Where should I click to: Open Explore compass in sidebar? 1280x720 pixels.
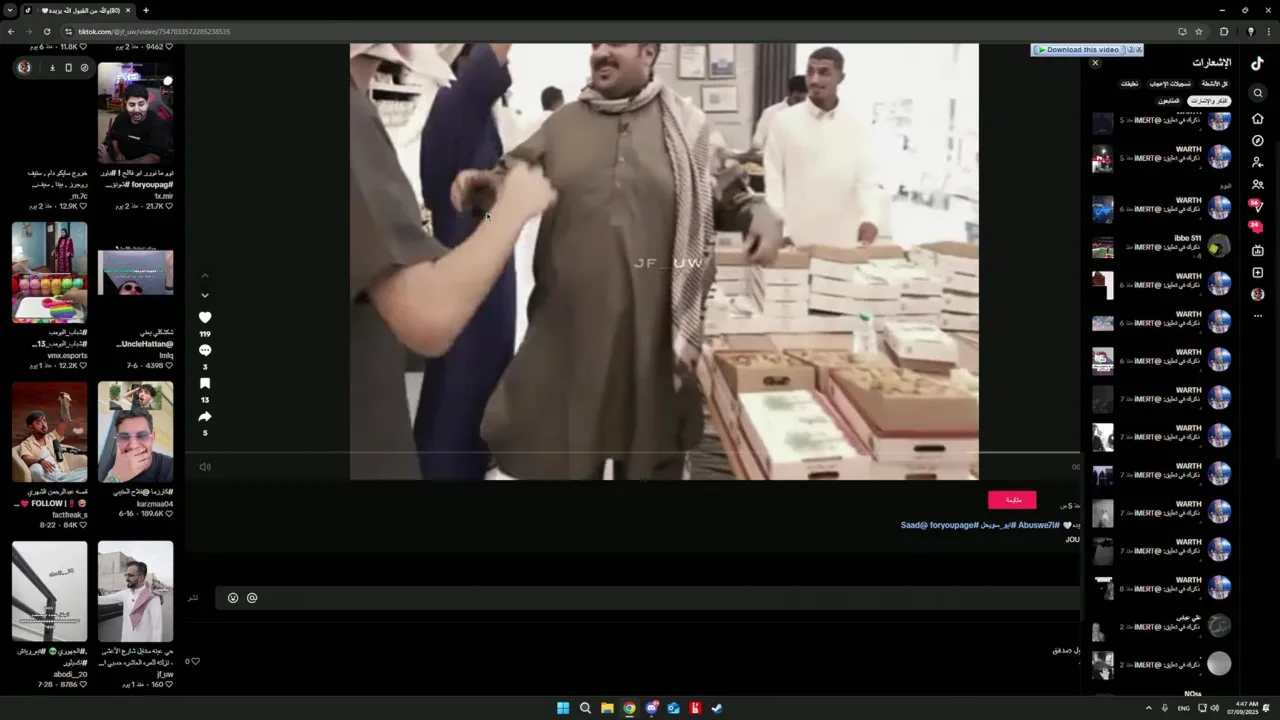pos(1258,141)
